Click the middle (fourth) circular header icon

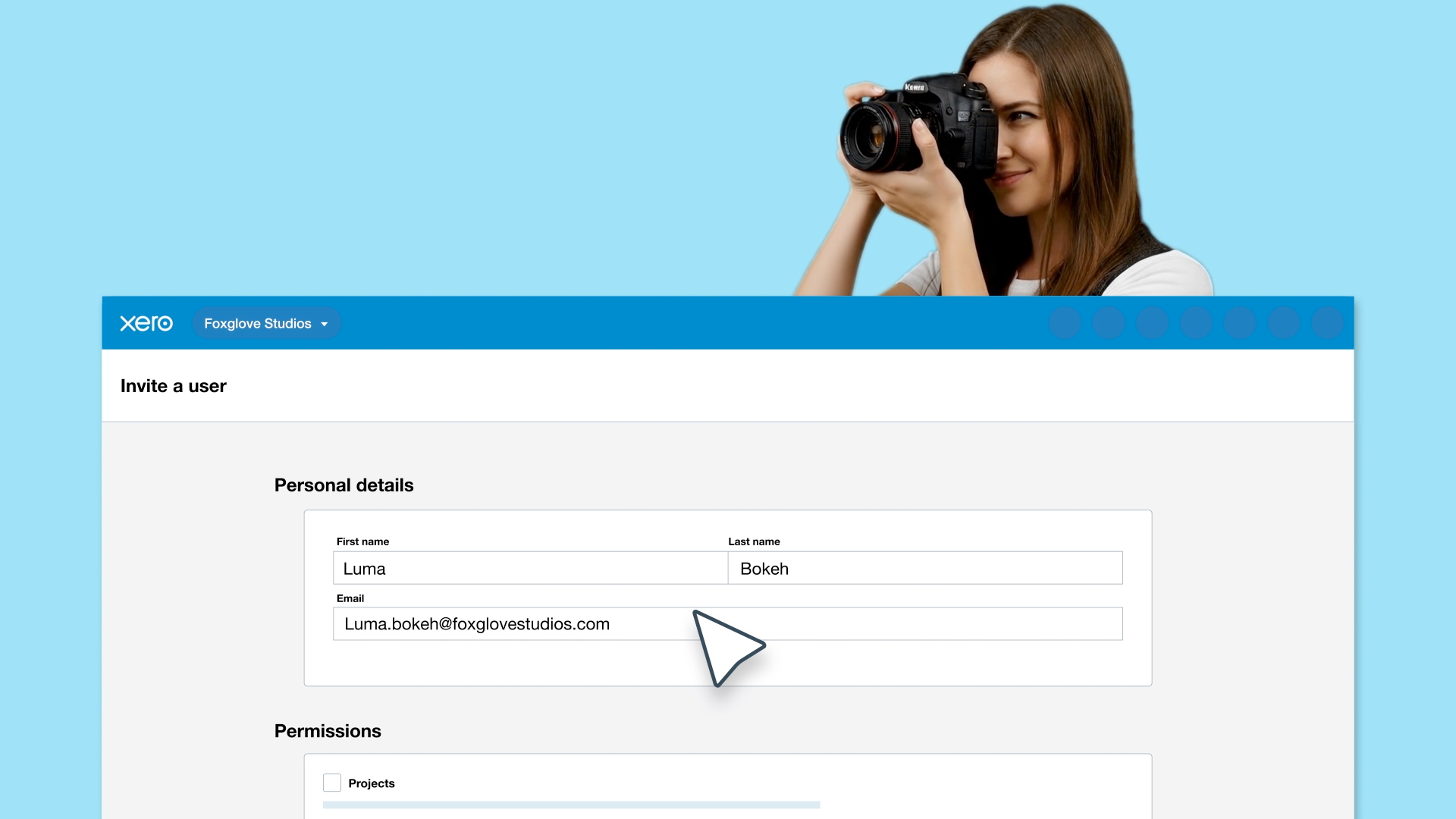click(x=1197, y=323)
